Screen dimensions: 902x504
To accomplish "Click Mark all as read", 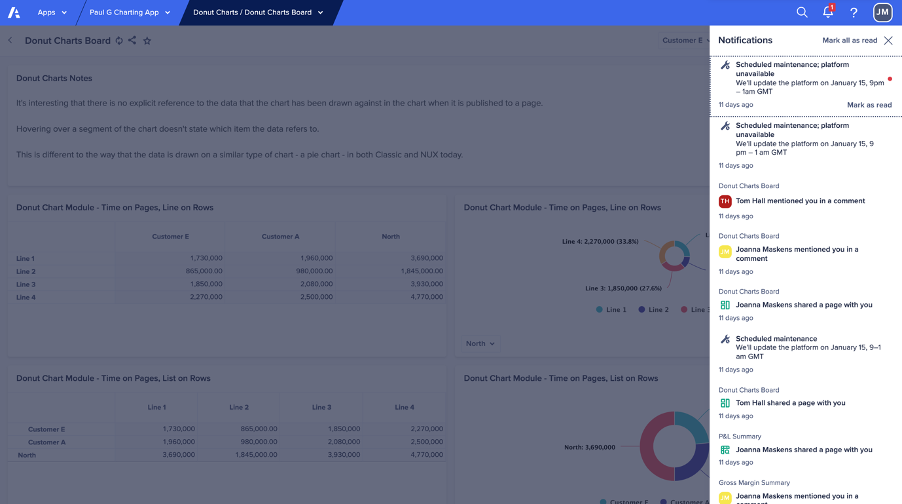I will click(849, 41).
